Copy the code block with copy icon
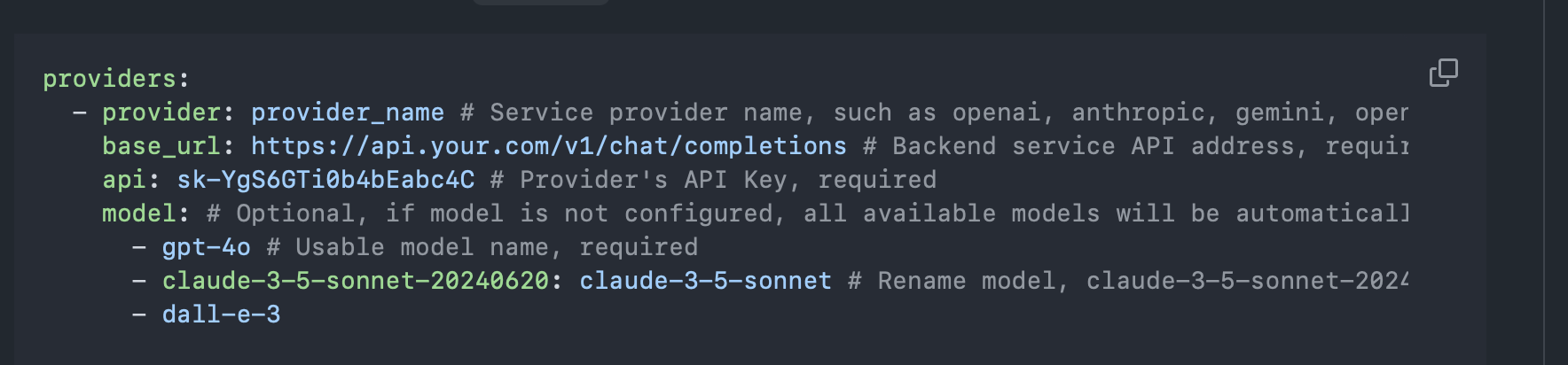 (x=1443, y=73)
